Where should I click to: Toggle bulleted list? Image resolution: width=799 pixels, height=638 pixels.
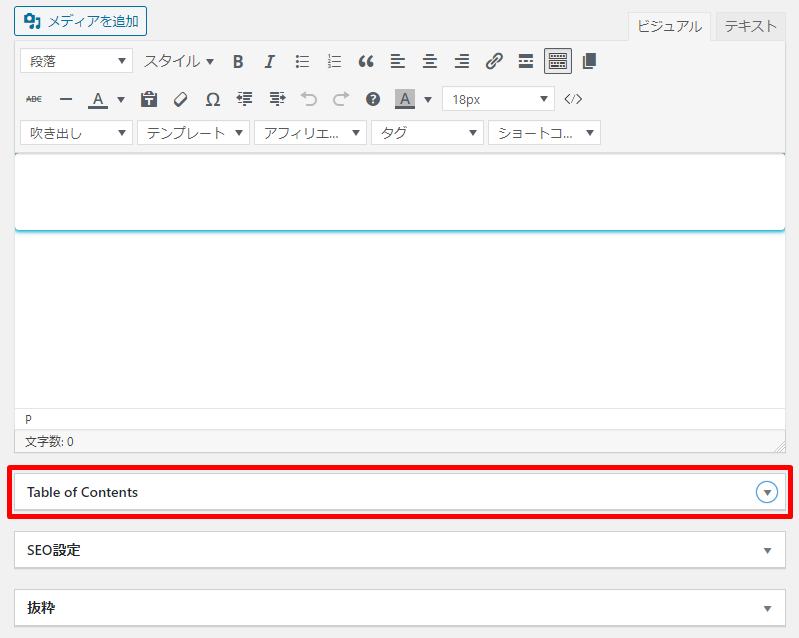pyautogui.click(x=302, y=62)
